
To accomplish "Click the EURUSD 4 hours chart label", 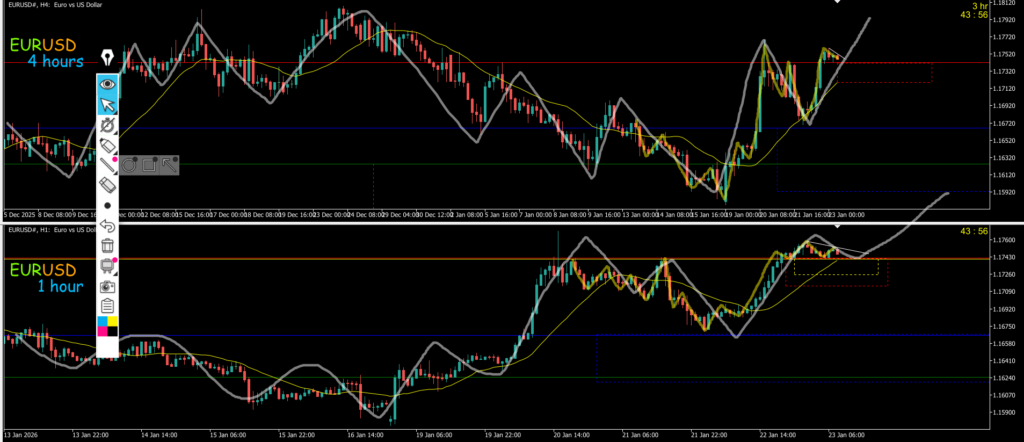I will click(x=47, y=53).
